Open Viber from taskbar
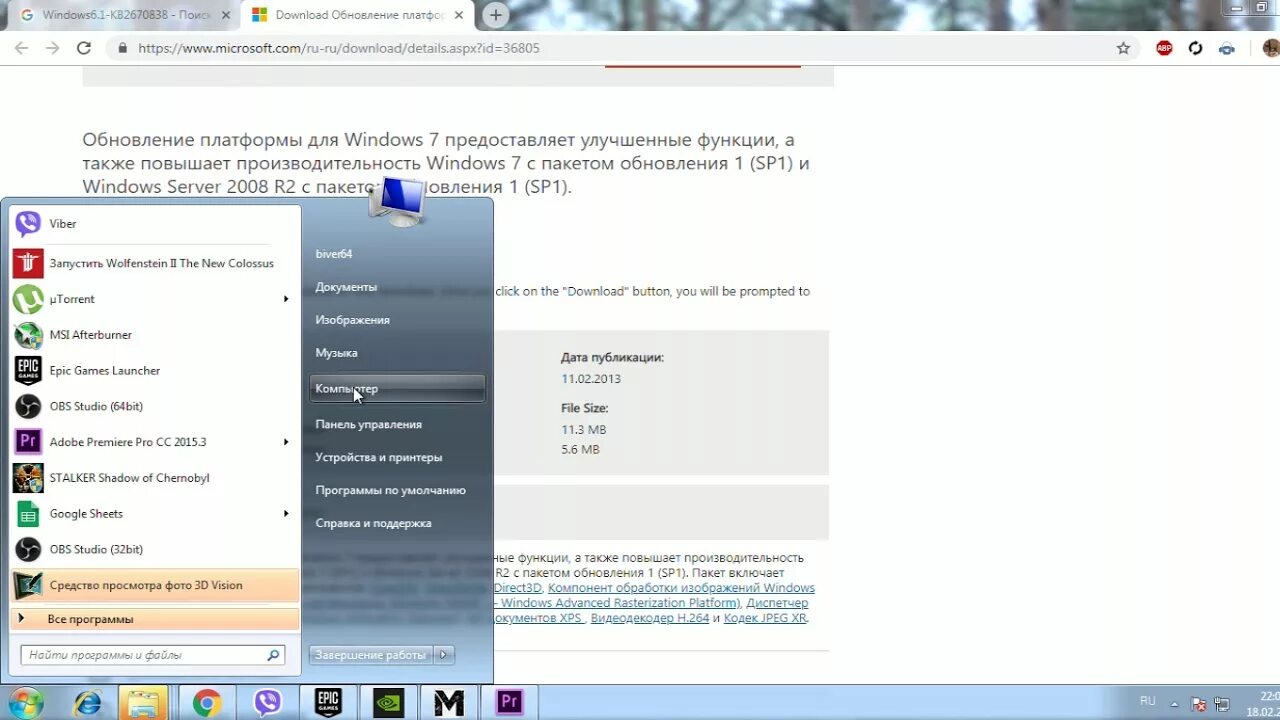 pos(267,703)
